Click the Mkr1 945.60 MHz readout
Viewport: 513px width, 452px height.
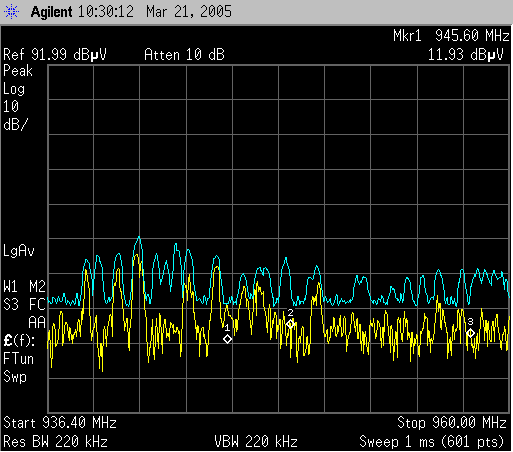point(451,36)
